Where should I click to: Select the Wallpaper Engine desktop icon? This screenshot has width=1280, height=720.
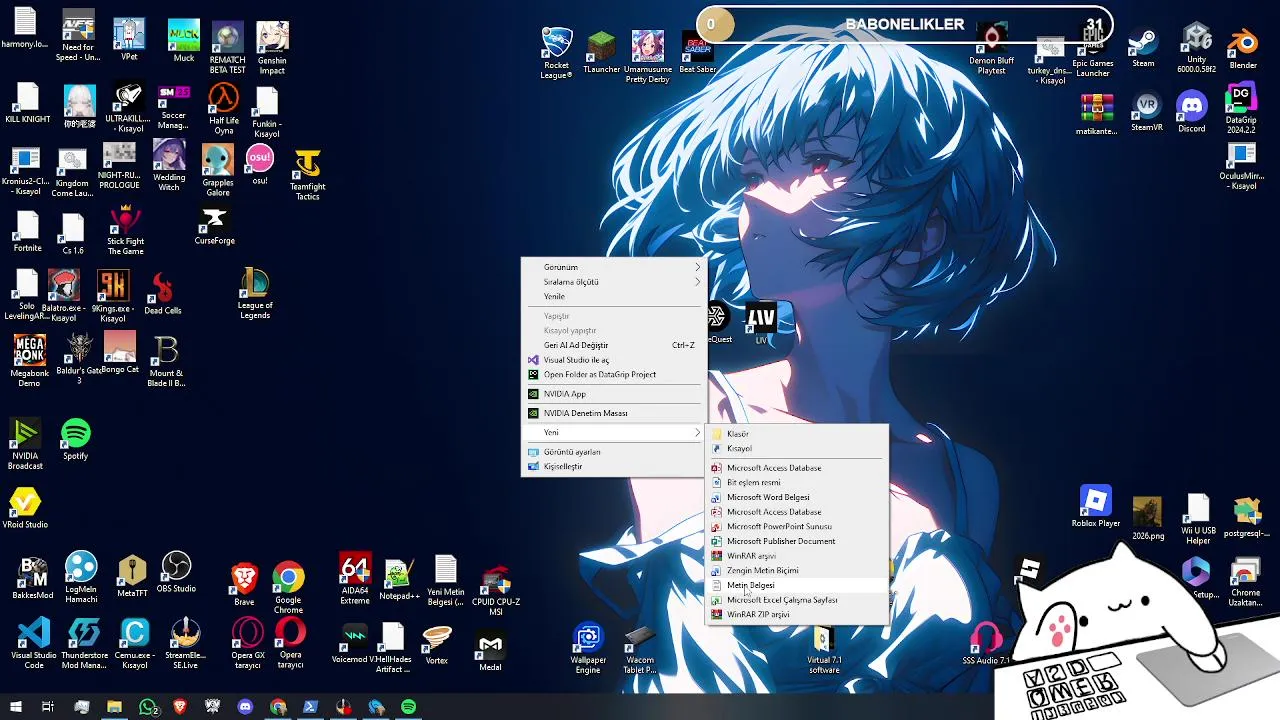[x=588, y=649]
